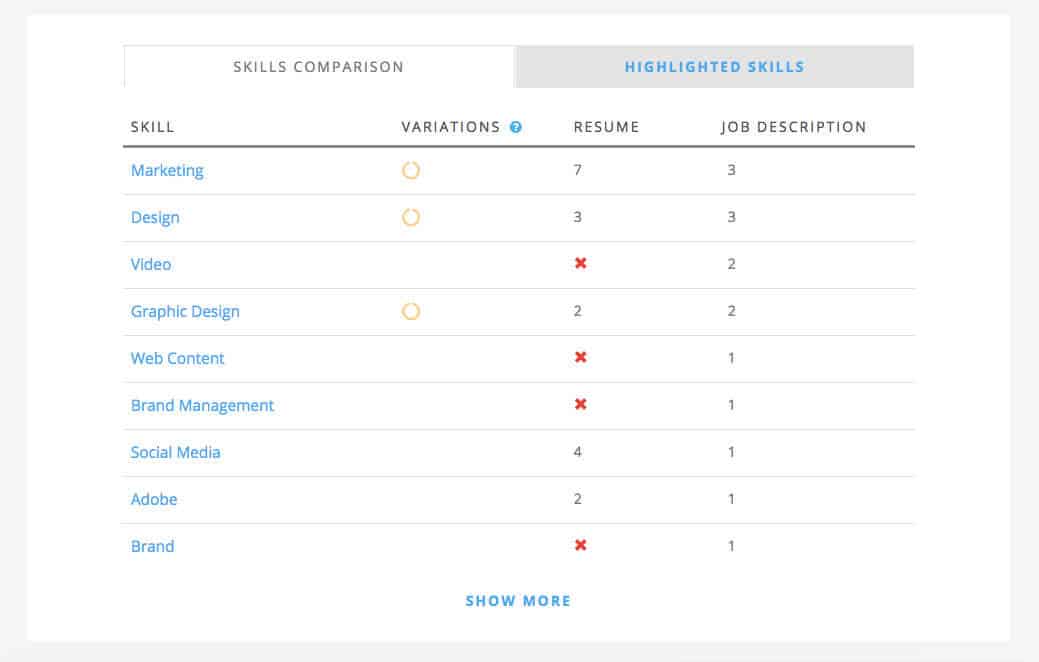Image resolution: width=1039 pixels, height=662 pixels.
Task: Click the red X in the Video row
Action: 580,263
